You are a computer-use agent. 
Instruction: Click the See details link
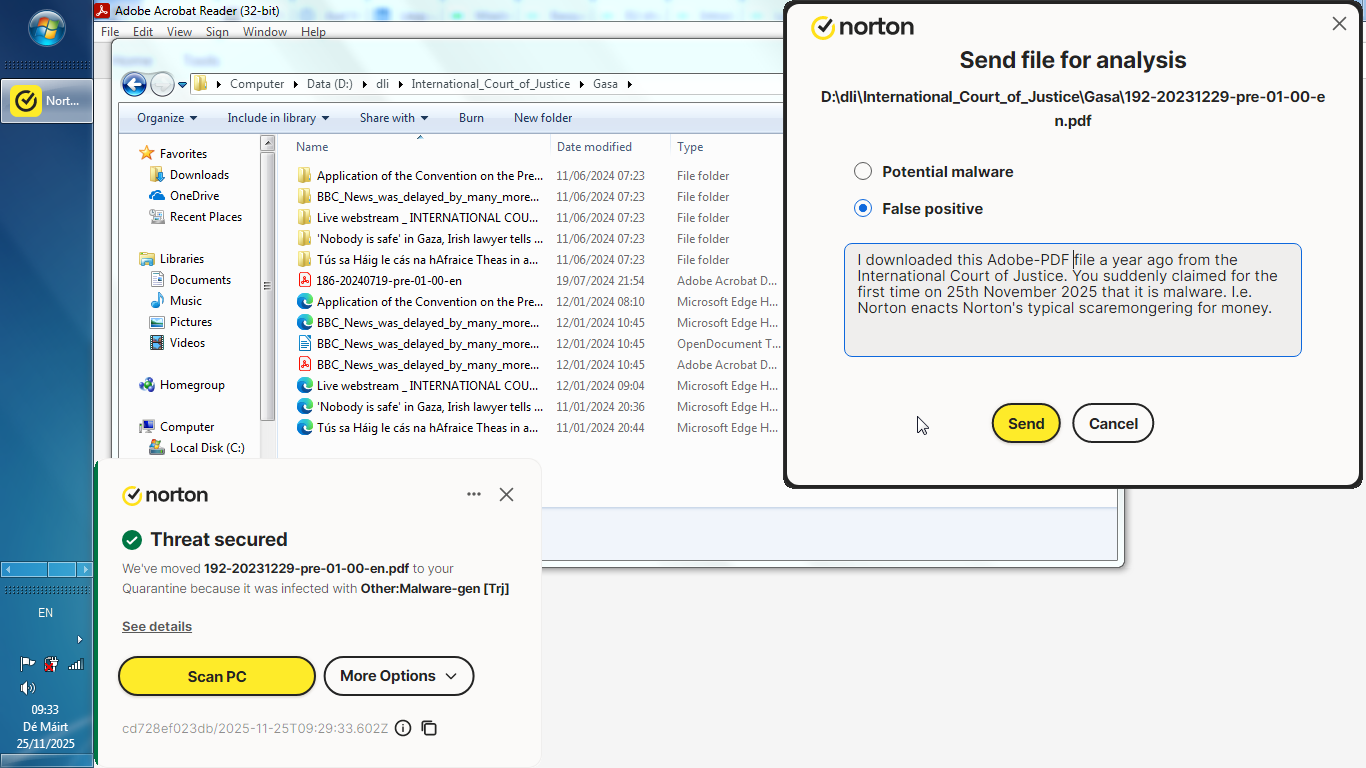click(x=157, y=627)
